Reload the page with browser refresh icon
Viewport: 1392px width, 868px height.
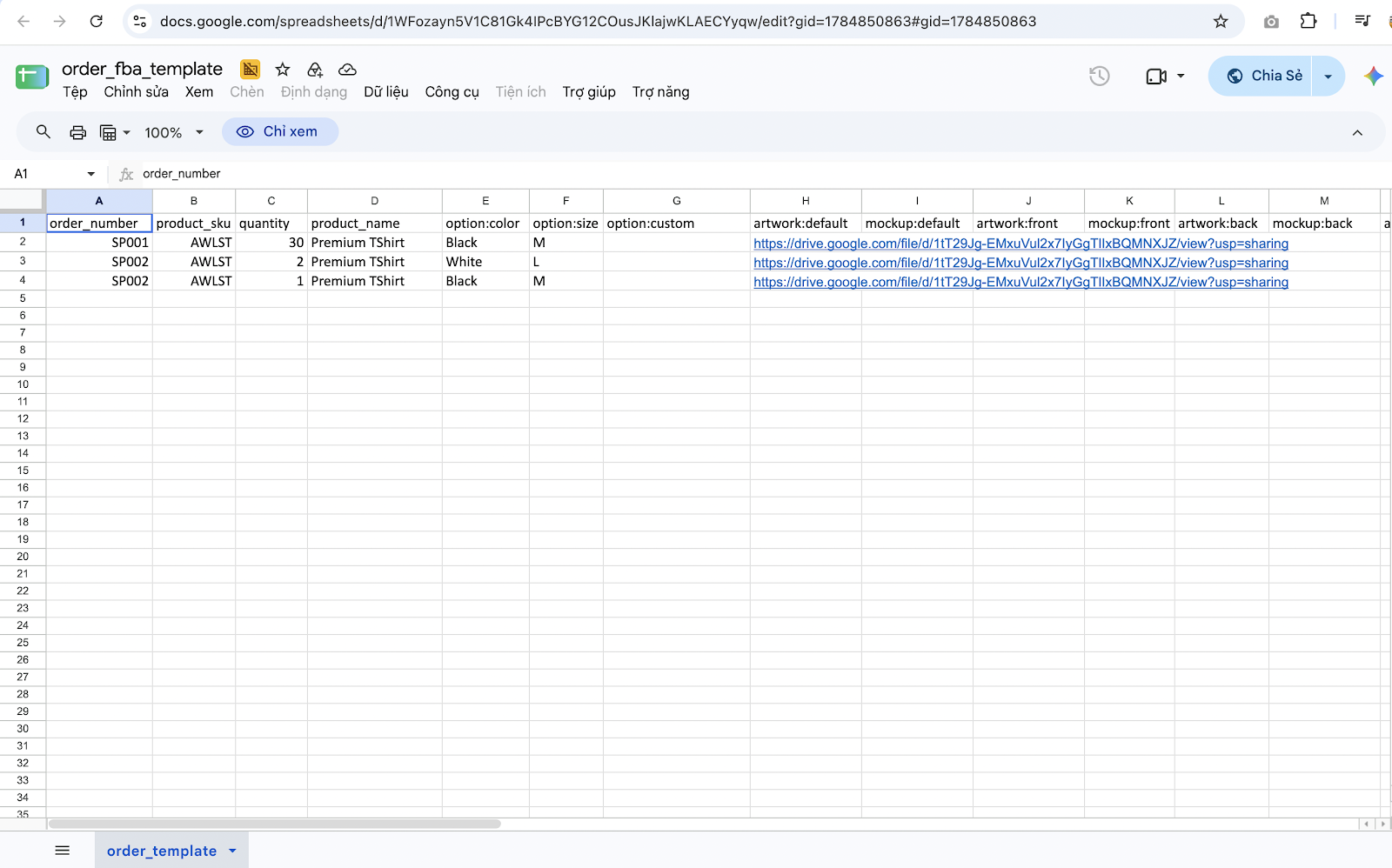(x=97, y=21)
